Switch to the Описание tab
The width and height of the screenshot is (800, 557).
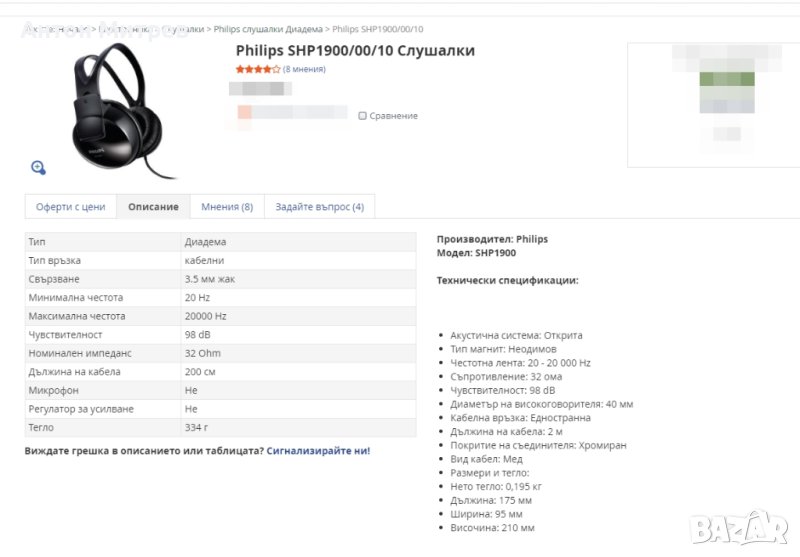(x=153, y=207)
